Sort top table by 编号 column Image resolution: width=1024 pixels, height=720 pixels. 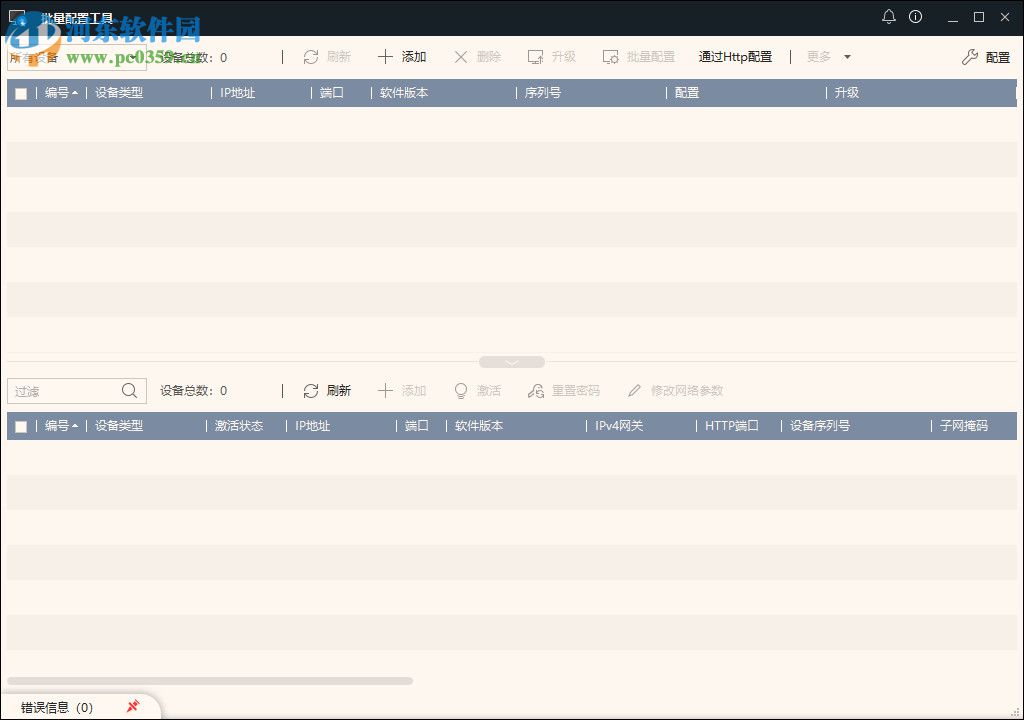point(61,93)
